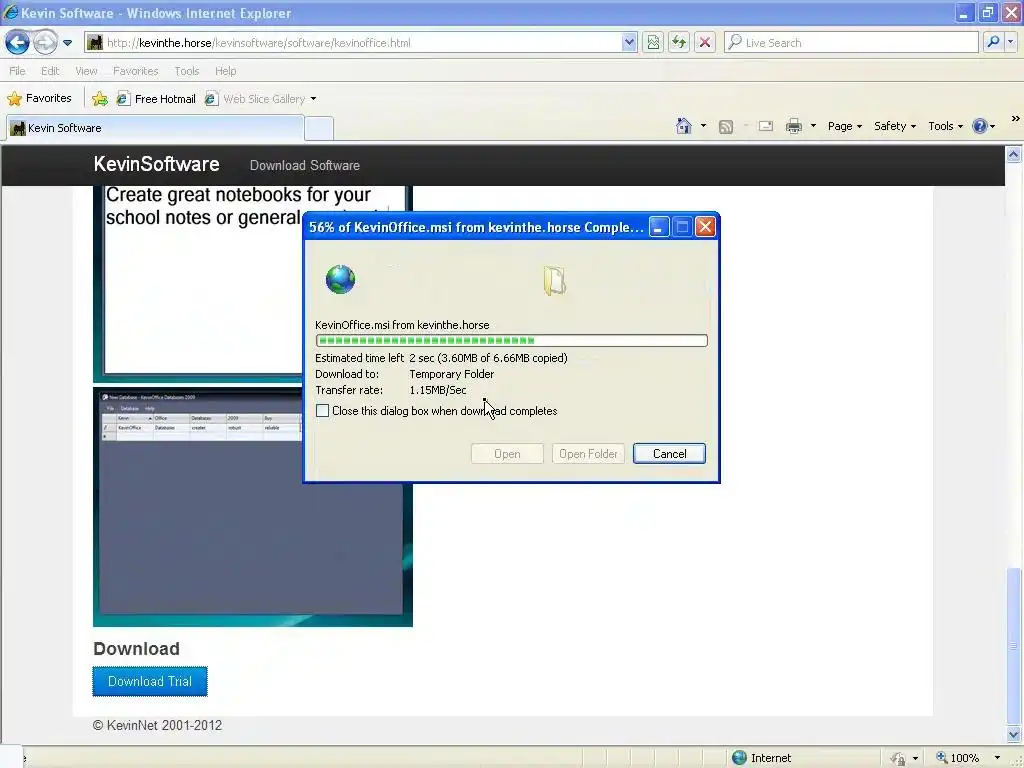Screen dimensions: 1024x768
Task: Click the Compatibility View icon
Action: (x=653, y=43)
